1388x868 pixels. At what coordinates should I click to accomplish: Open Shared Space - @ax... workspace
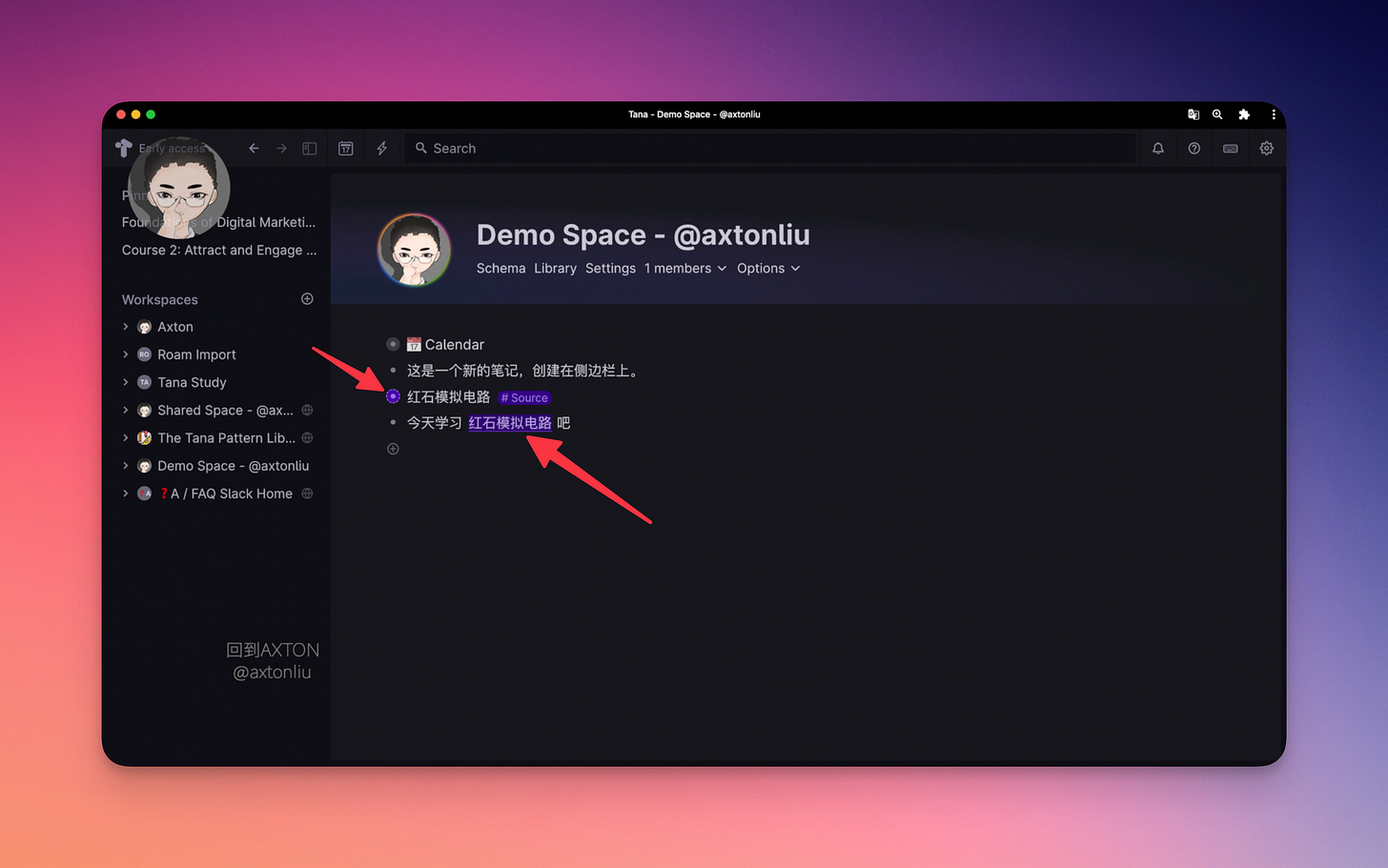[225, 411]
